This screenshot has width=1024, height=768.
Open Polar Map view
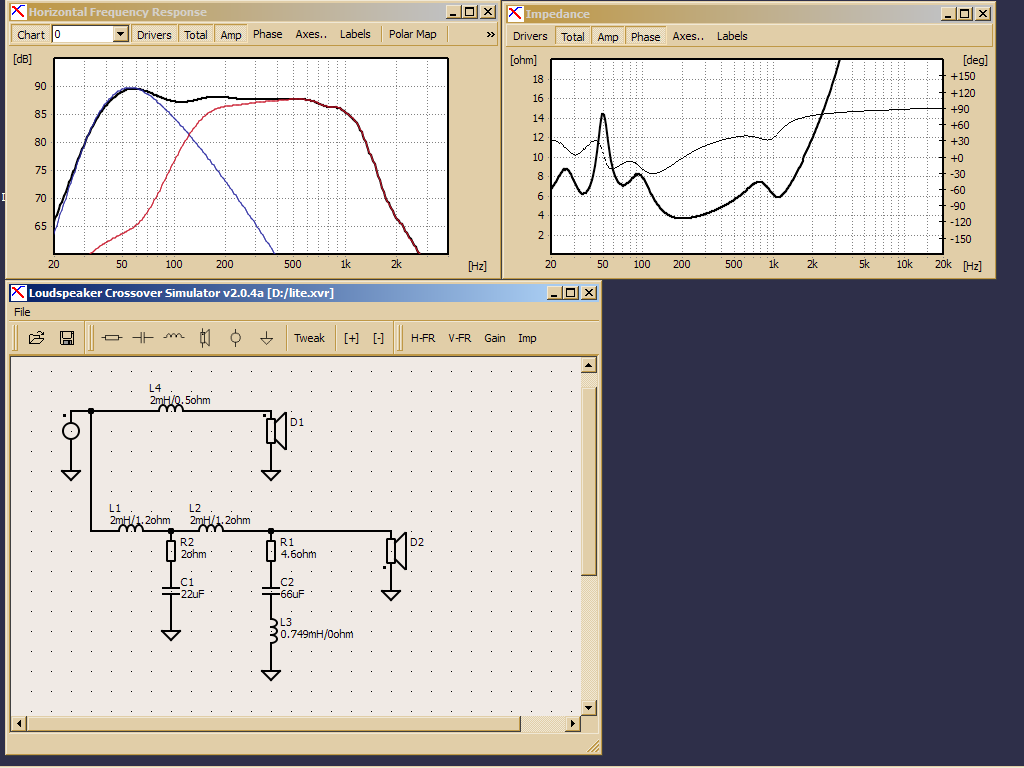tap(413, 35)
